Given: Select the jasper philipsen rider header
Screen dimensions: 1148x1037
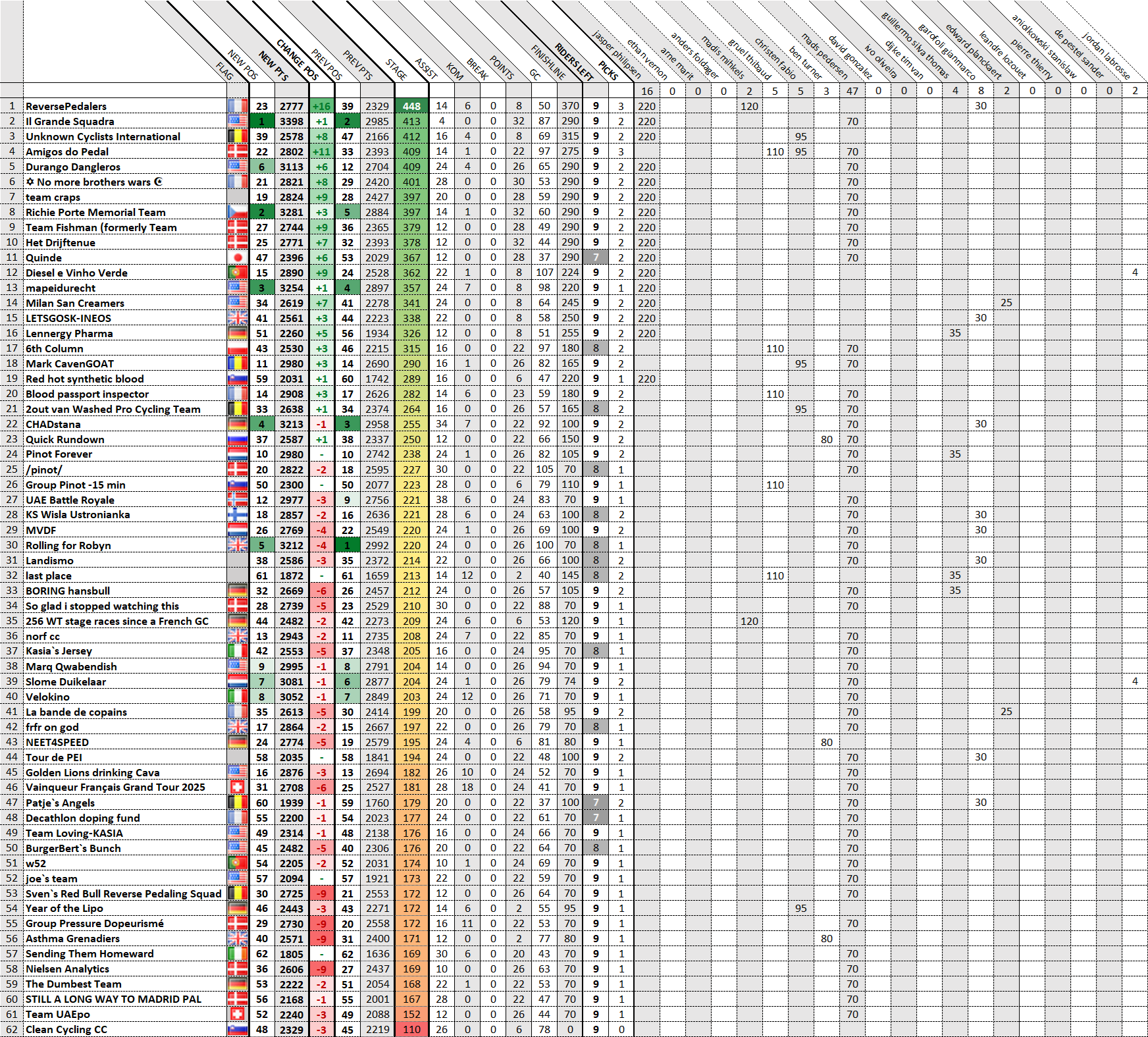Looking at the screenshot, I should click(616, 54).
